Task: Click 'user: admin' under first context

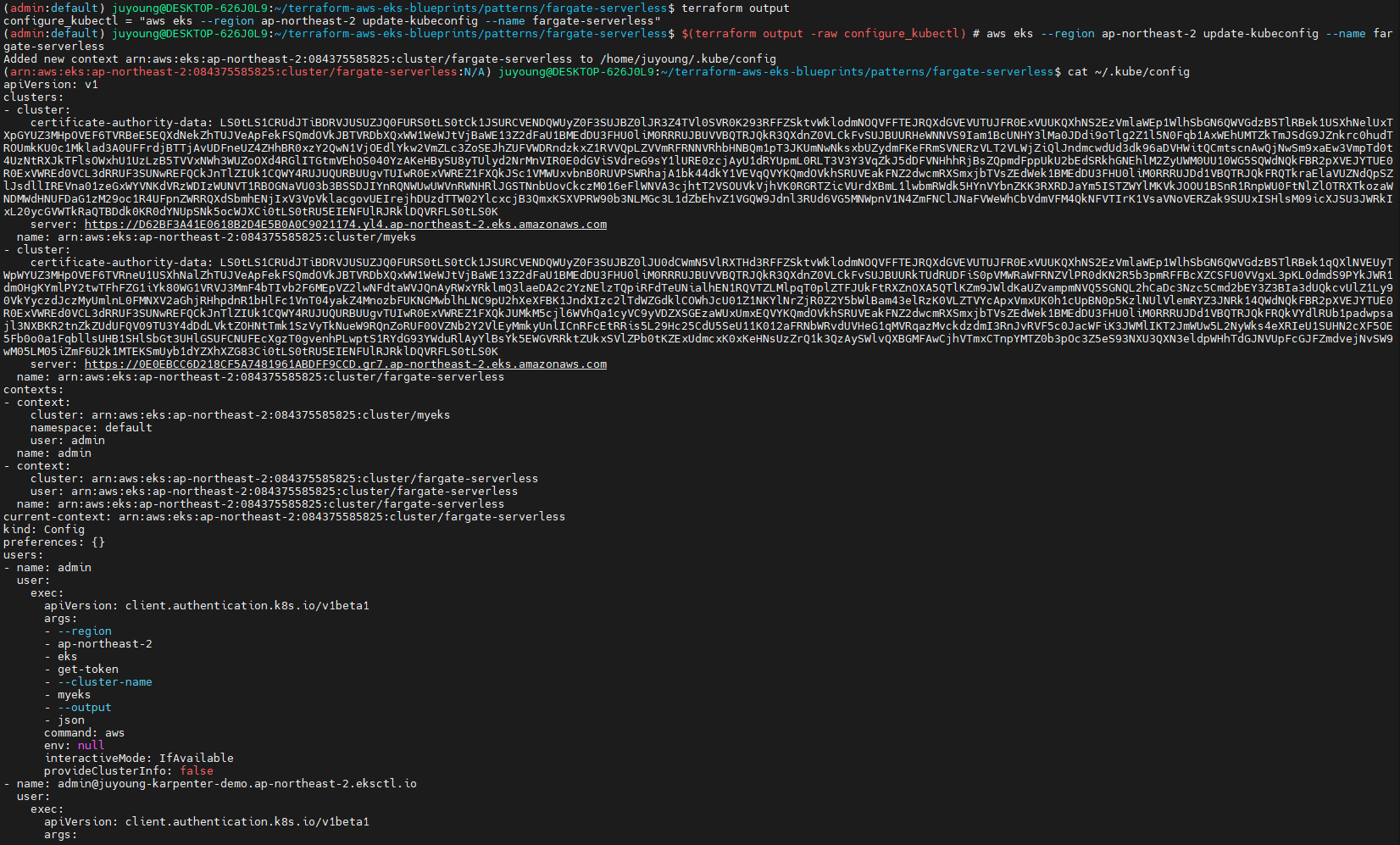Action: pos(68,441)
